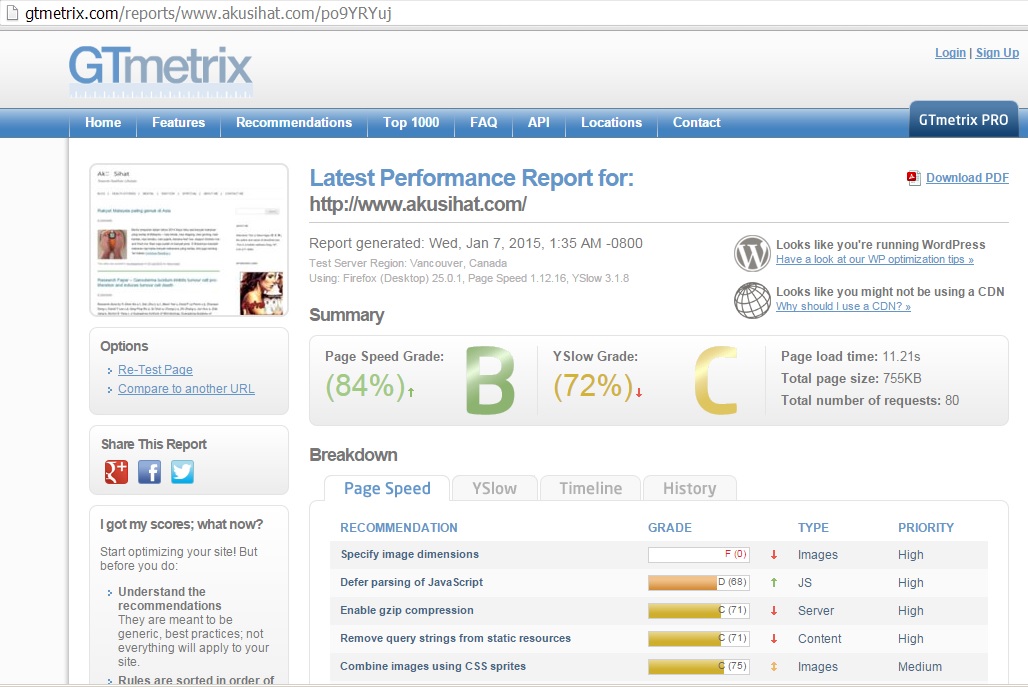Click the Report generated date text

click(476, 243)
